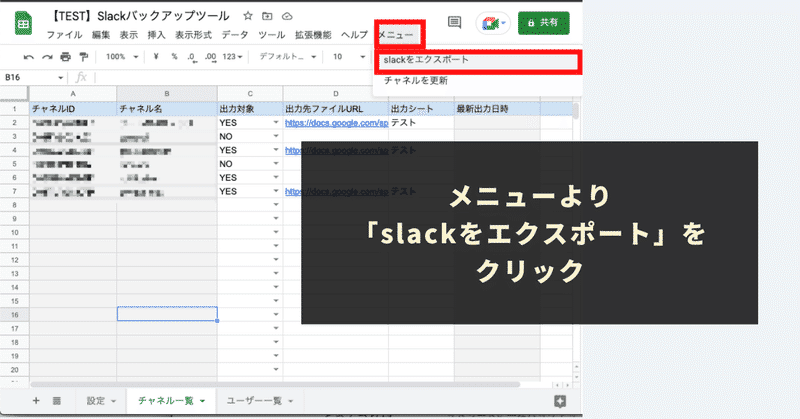Open the 編集 menu
The image size is (800, 419).
coord(101,35)
